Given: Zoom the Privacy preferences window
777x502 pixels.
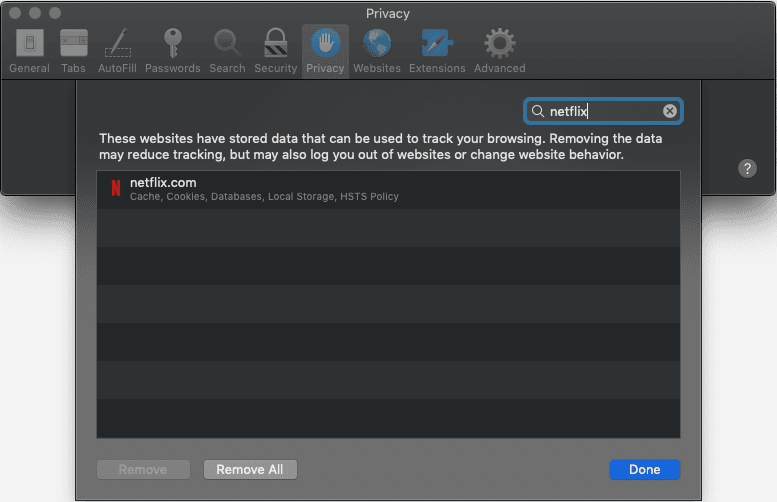Looking at the screenshot, I should (x=55, y=13).
